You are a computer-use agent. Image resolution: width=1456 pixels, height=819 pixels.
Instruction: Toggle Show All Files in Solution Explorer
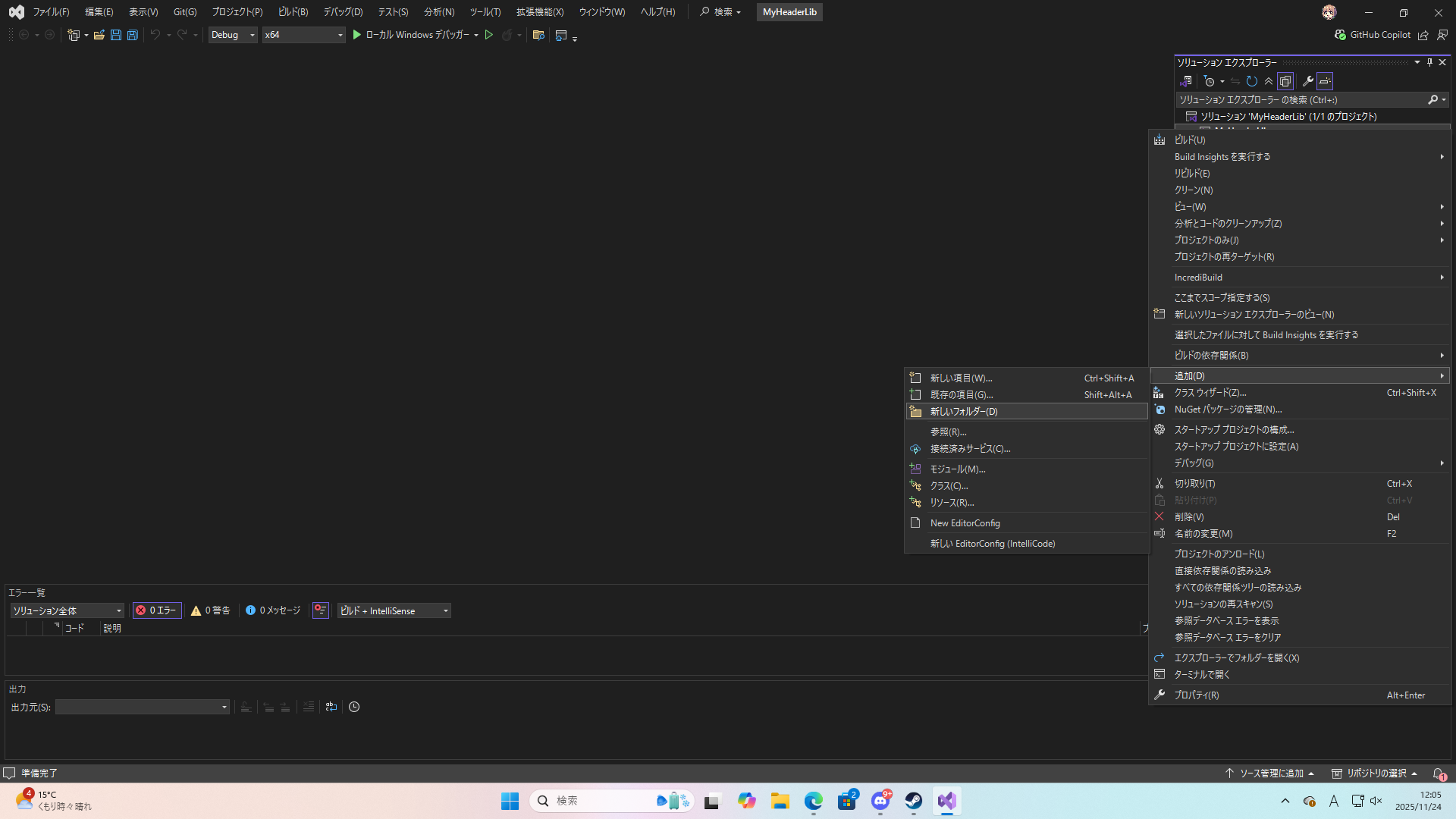tap(1285, 81)
